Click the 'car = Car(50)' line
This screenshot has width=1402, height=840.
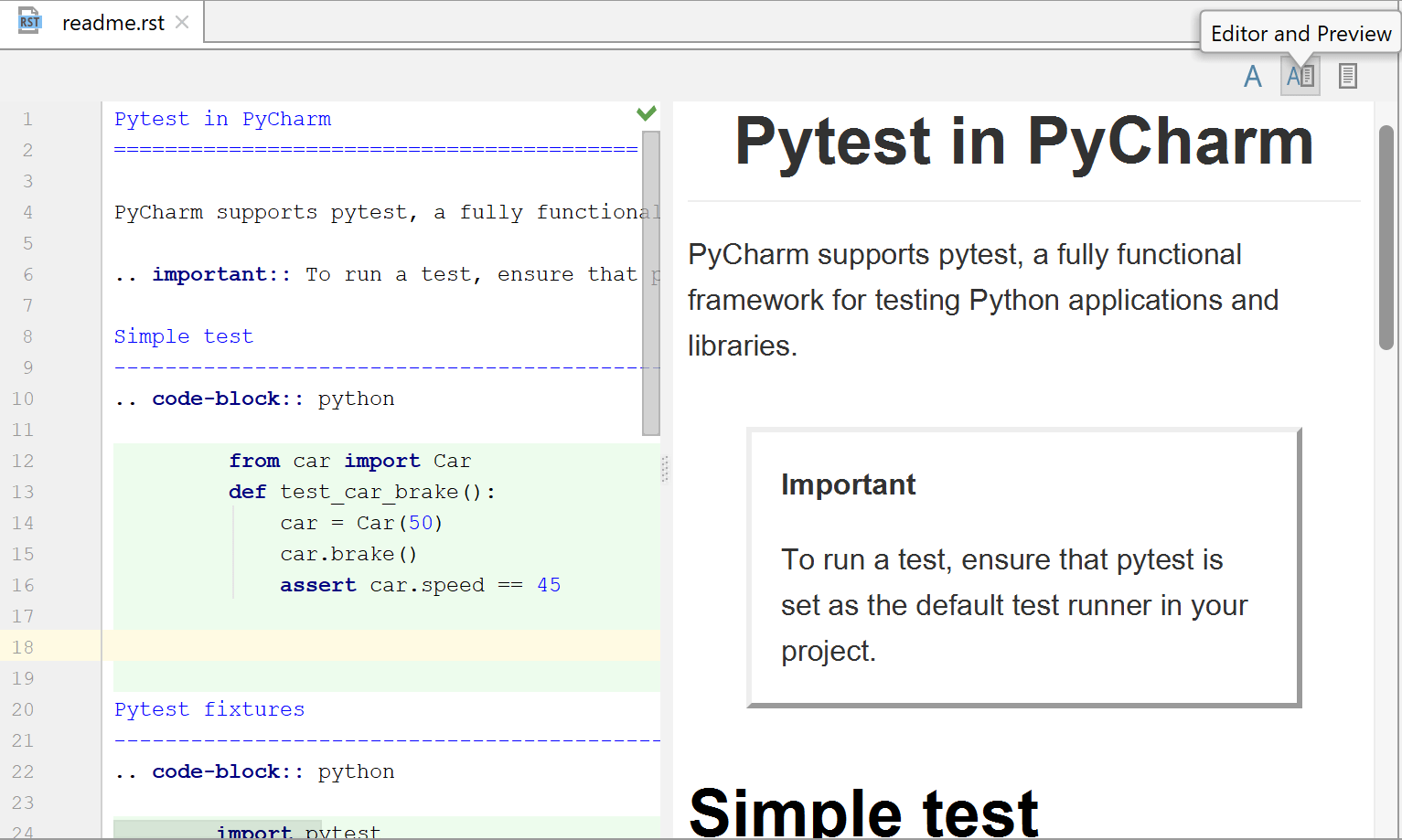tap(361, 523)
